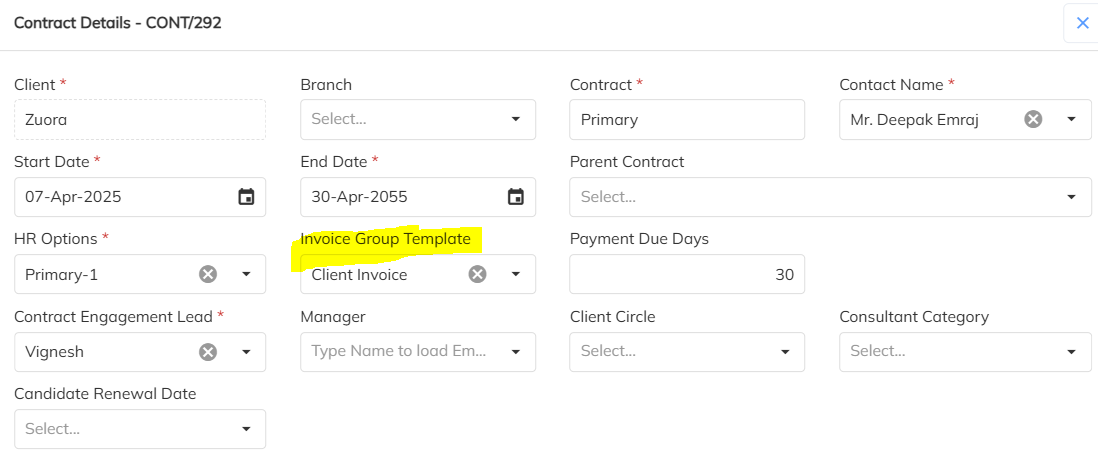Expand the Parent Contract dropdown

coord(1071,197)
